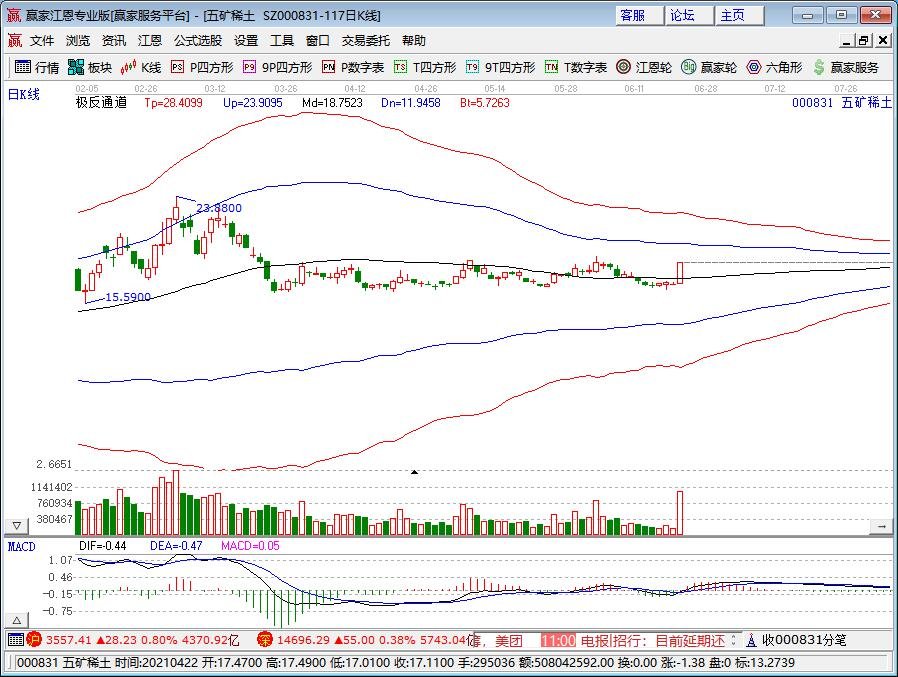Viewport: 898px width, 677px height.
Task: Open the 六角形 hexagon tool
Action: [774, 68]
